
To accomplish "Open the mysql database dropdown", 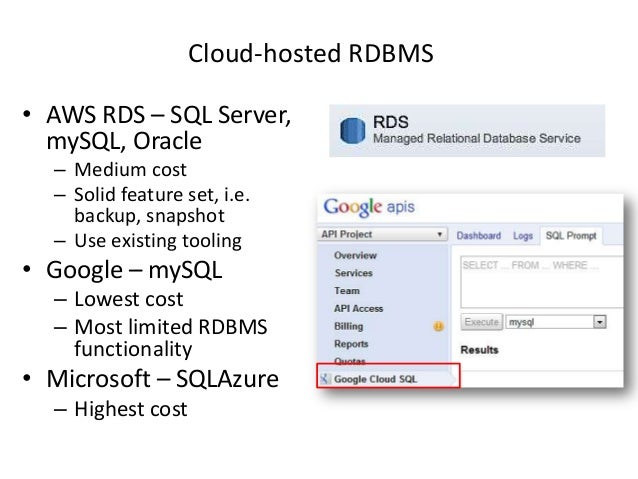I will click(556, 322).
